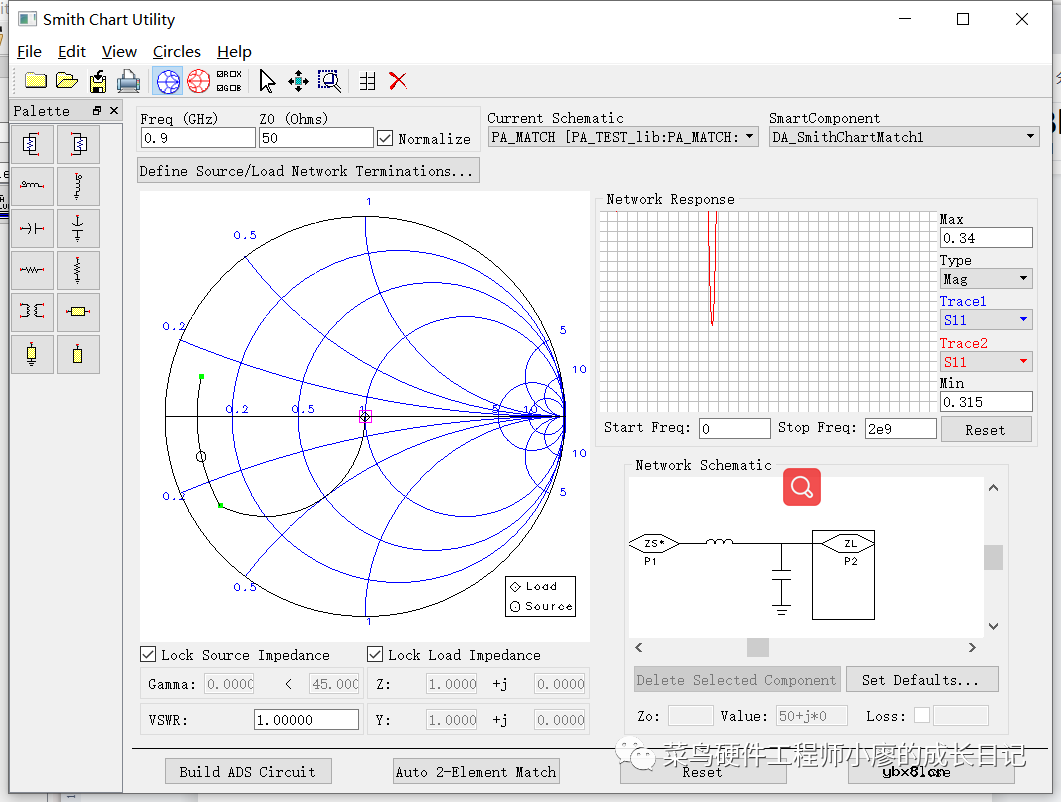Click the printer icon in toolbar
Screen dimensions: 1061x802
(128, 81)
